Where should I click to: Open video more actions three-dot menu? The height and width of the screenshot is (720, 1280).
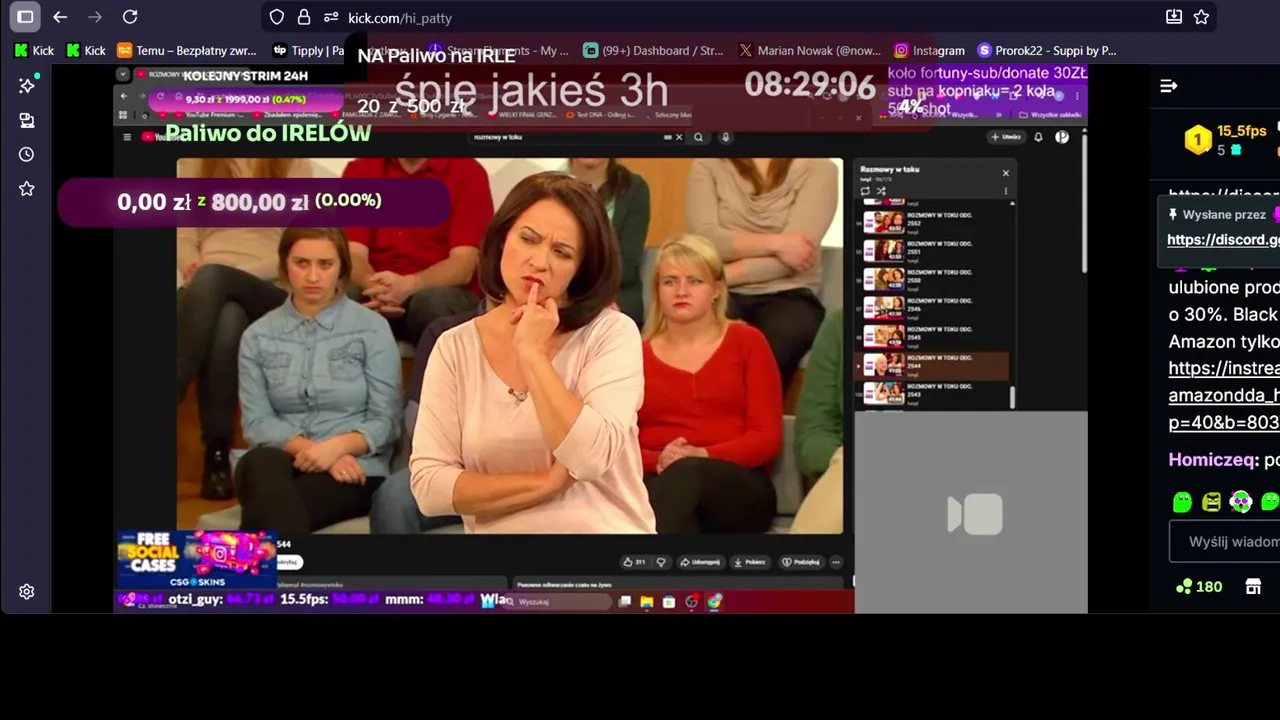836,562
